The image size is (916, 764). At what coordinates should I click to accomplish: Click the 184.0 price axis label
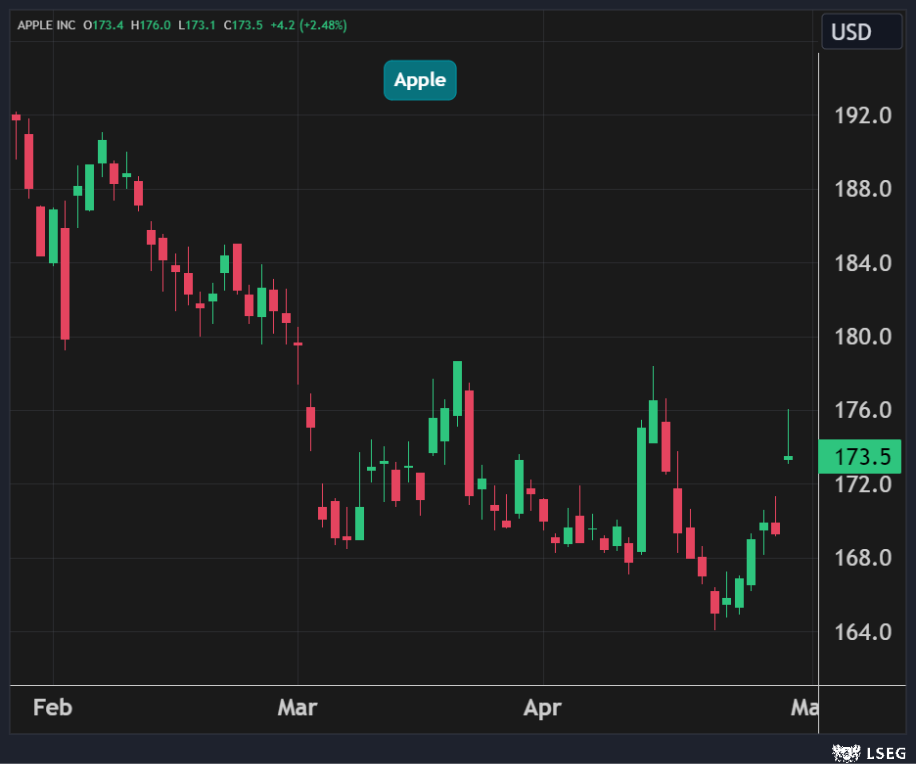click(x=862, y=264)
